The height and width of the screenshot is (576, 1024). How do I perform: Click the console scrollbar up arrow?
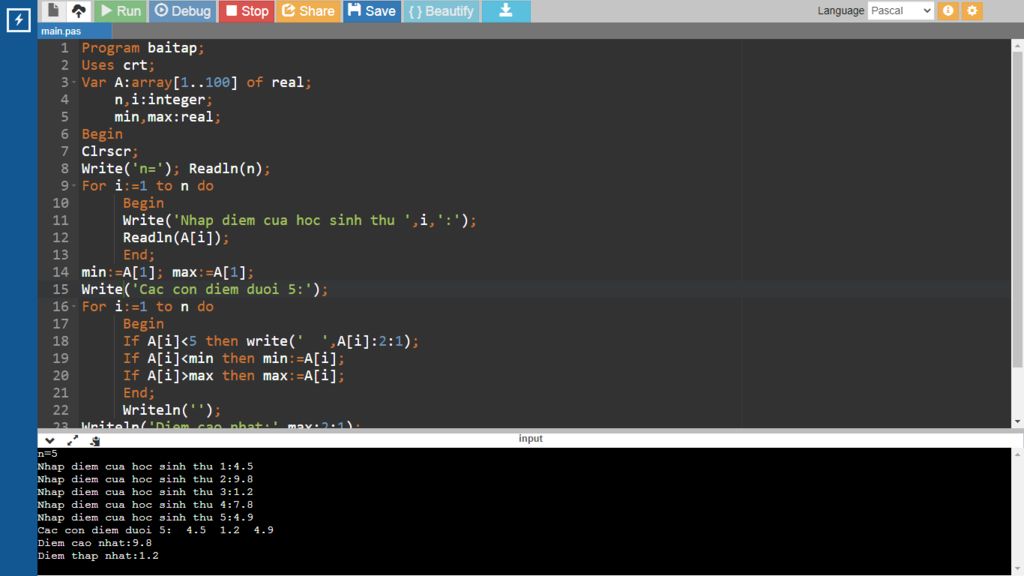pos(1017,453)
